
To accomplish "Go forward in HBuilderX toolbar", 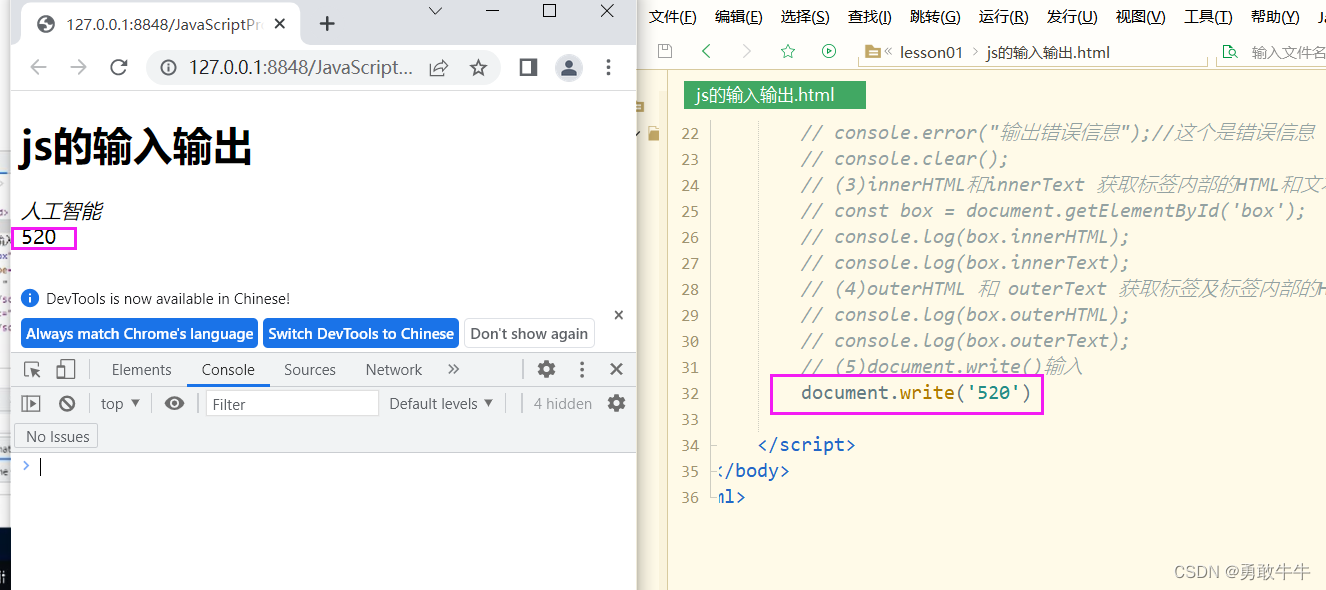I will (746, 51).
